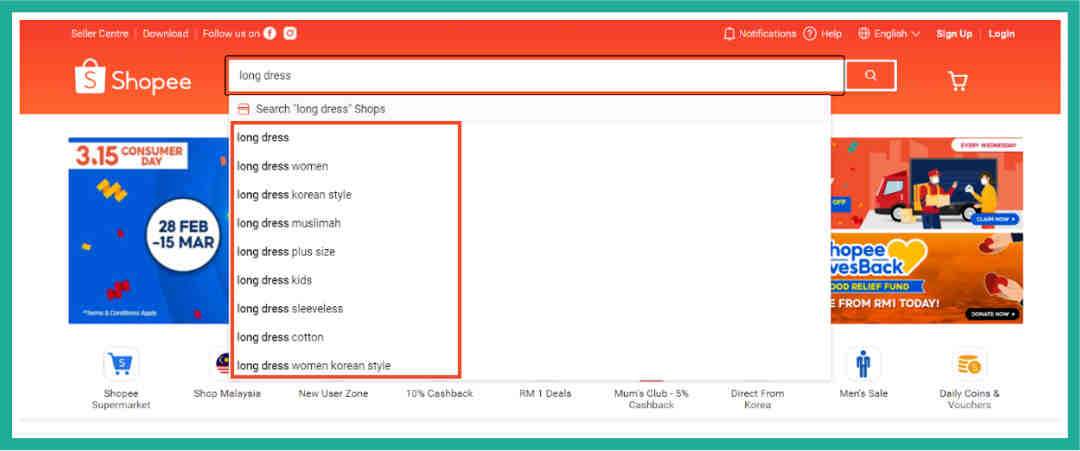1080x451 pixels.
Task: Open Shop Malaysia category
Action: (227, 394)
